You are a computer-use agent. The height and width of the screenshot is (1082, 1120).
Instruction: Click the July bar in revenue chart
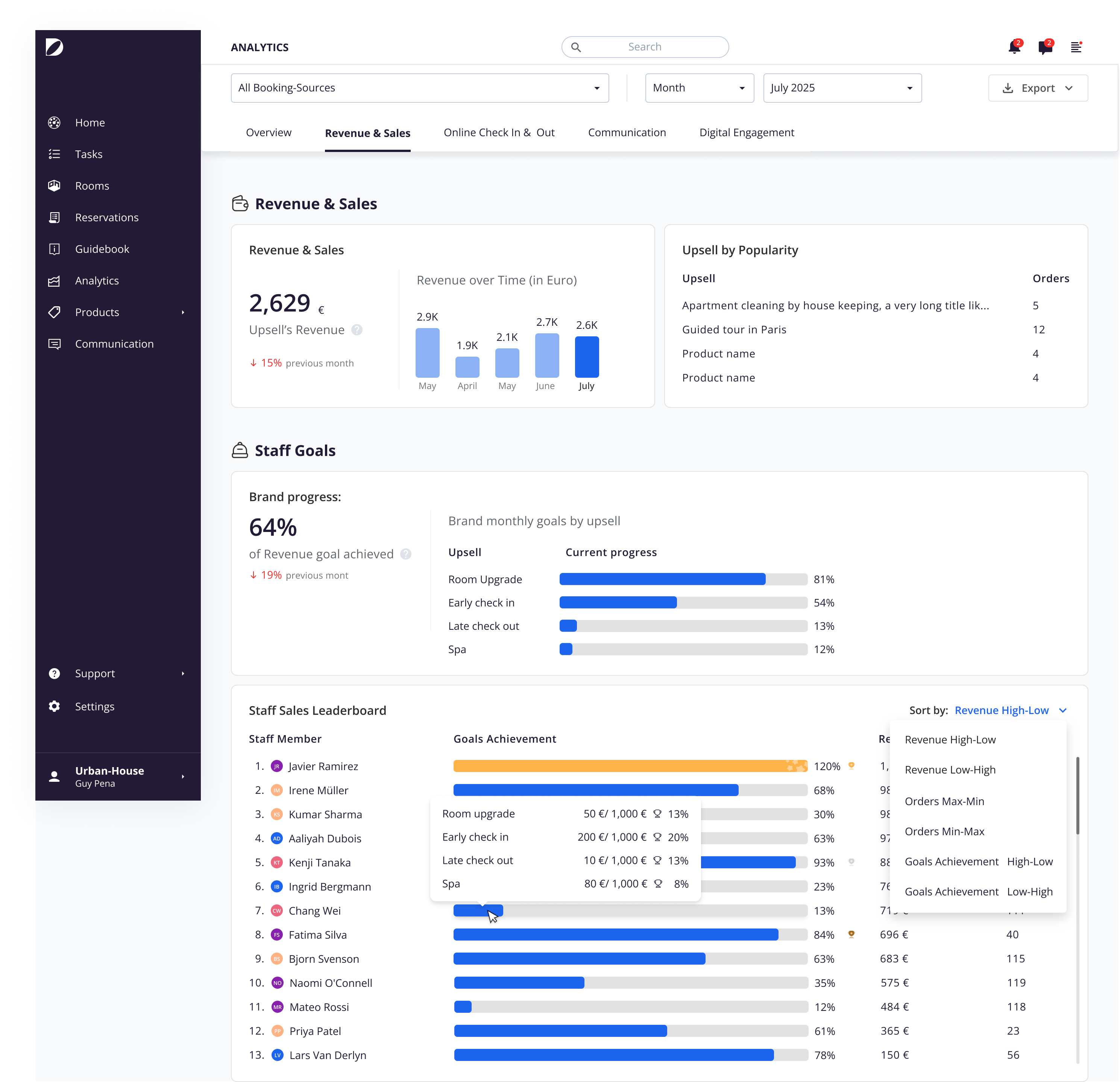pos(586,357)
